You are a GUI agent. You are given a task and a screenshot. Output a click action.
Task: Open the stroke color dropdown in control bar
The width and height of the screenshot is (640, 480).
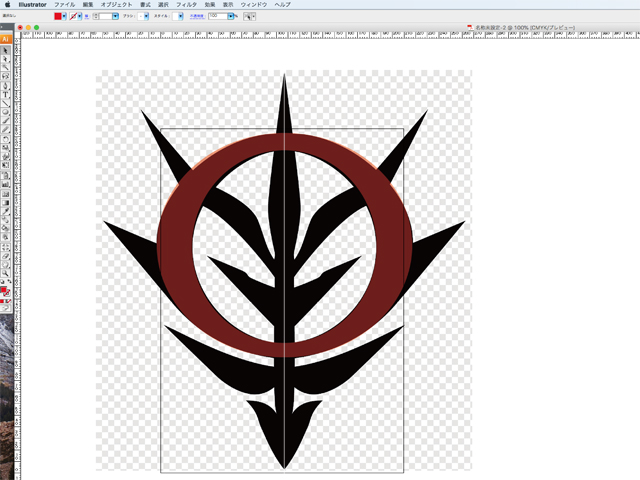[79, 16]
